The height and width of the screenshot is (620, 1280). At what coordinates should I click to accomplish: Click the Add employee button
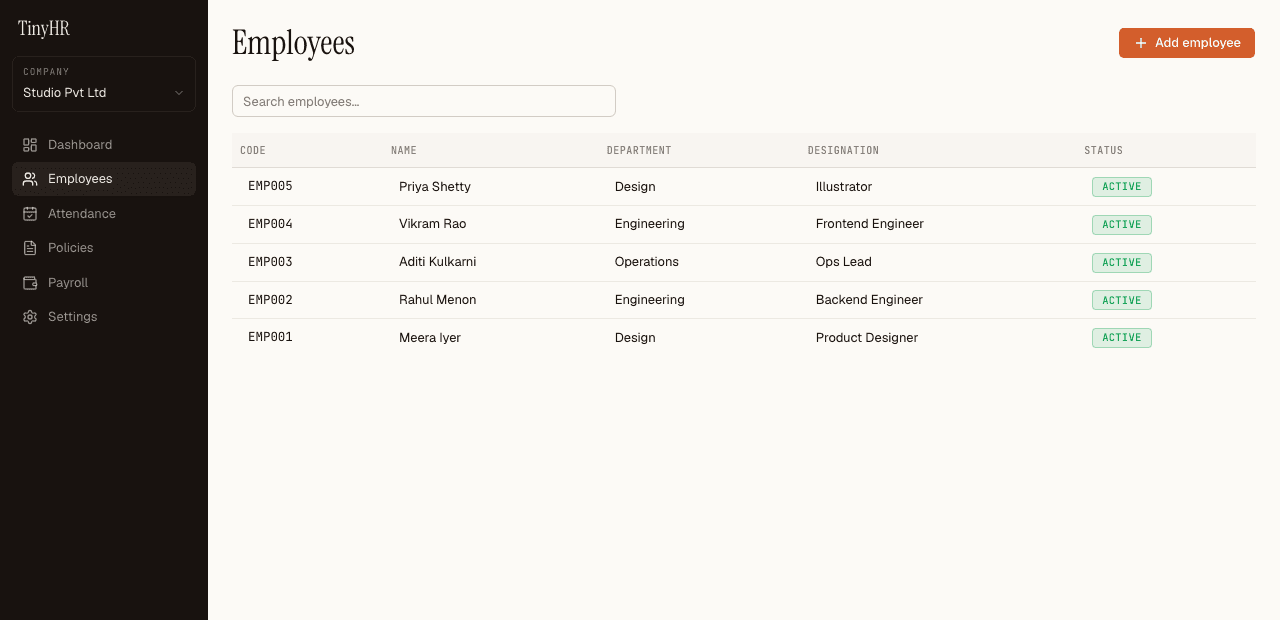tap(1187, 43)
